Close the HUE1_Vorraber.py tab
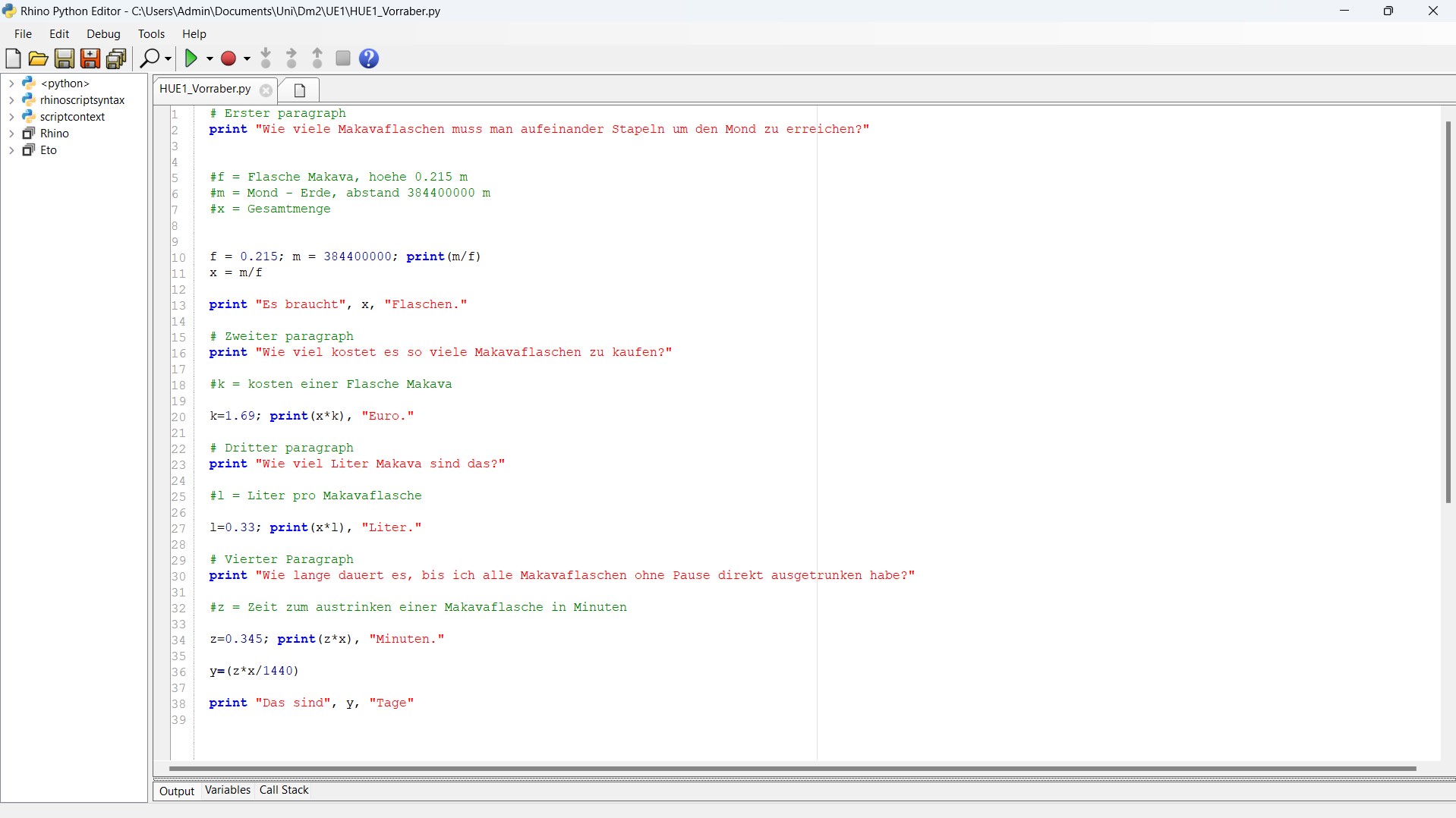Viewport: 1456px width, 818px height. (x=265, y=90)
